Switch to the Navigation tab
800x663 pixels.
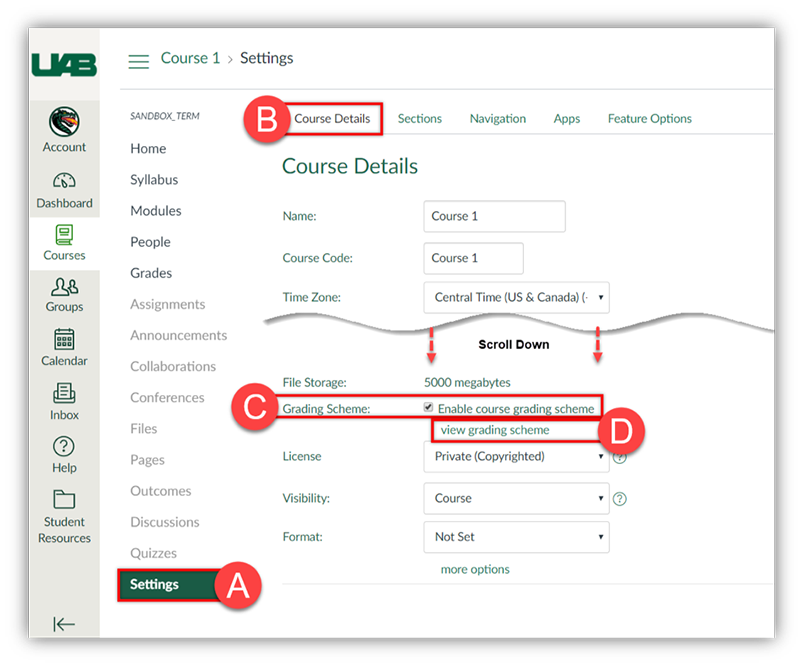tap(497, 119)
